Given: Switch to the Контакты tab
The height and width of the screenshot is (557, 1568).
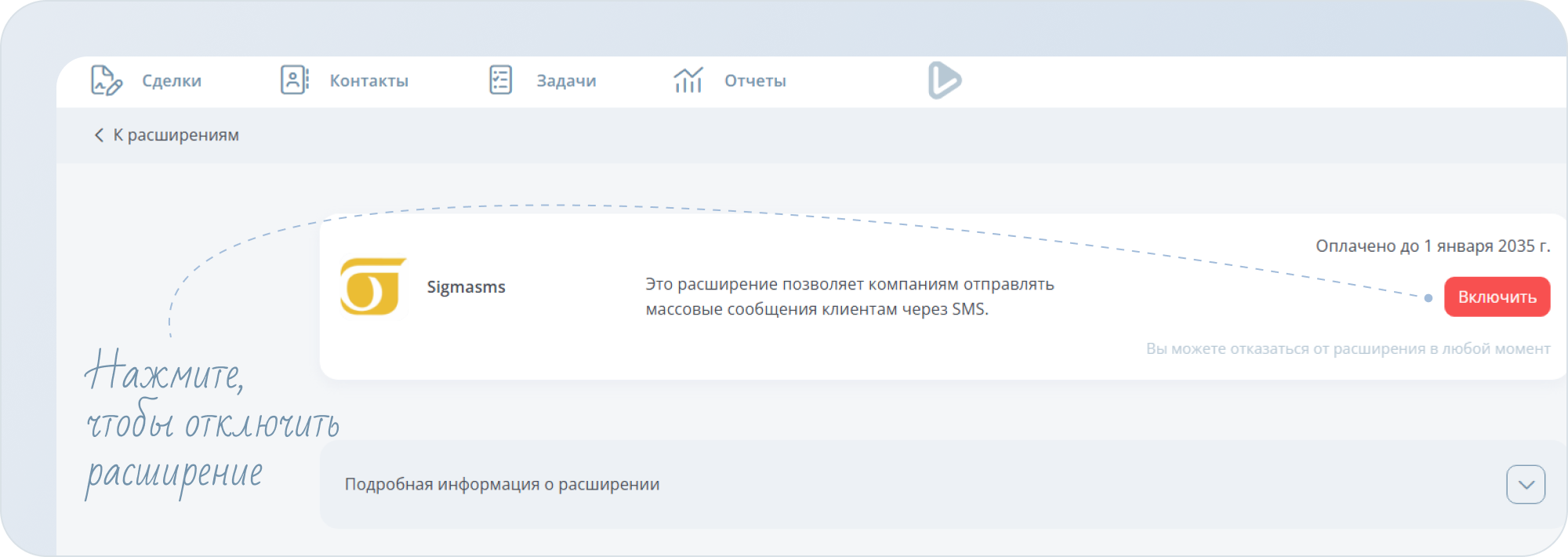Looking at the screenshot, I should click(368, 81).
